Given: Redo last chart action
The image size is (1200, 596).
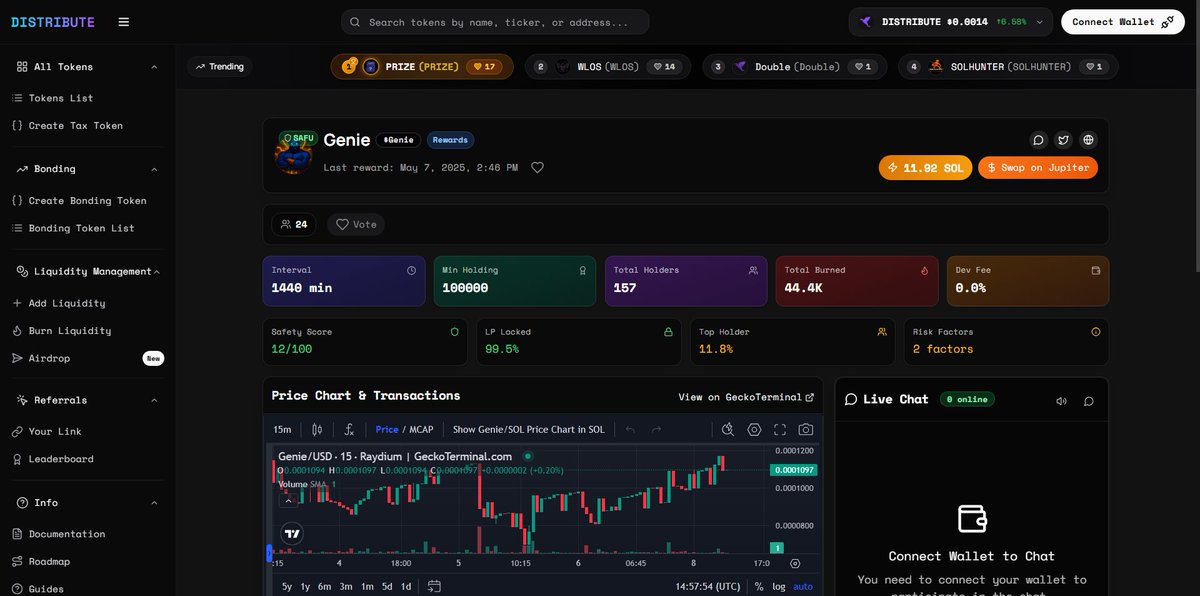Looking at the screenshot, I should 656,429.
